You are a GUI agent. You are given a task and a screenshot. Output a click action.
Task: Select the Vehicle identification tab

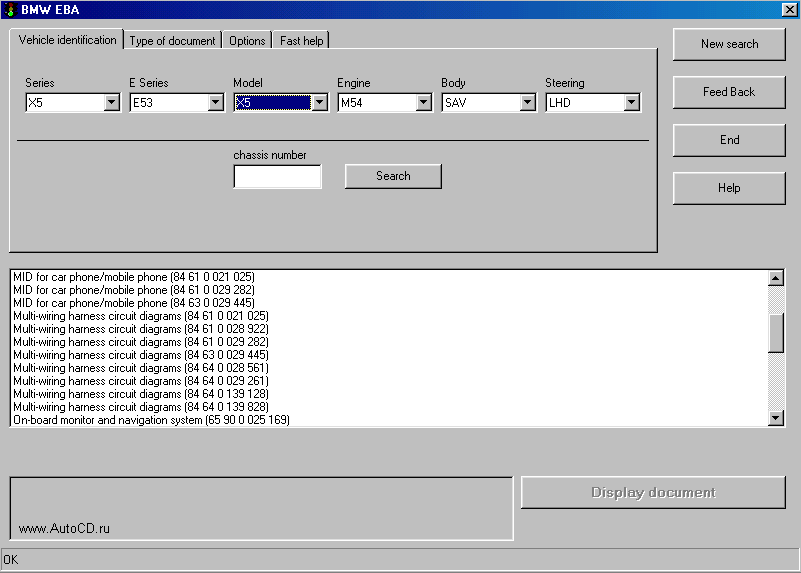[x=67, y=39]
